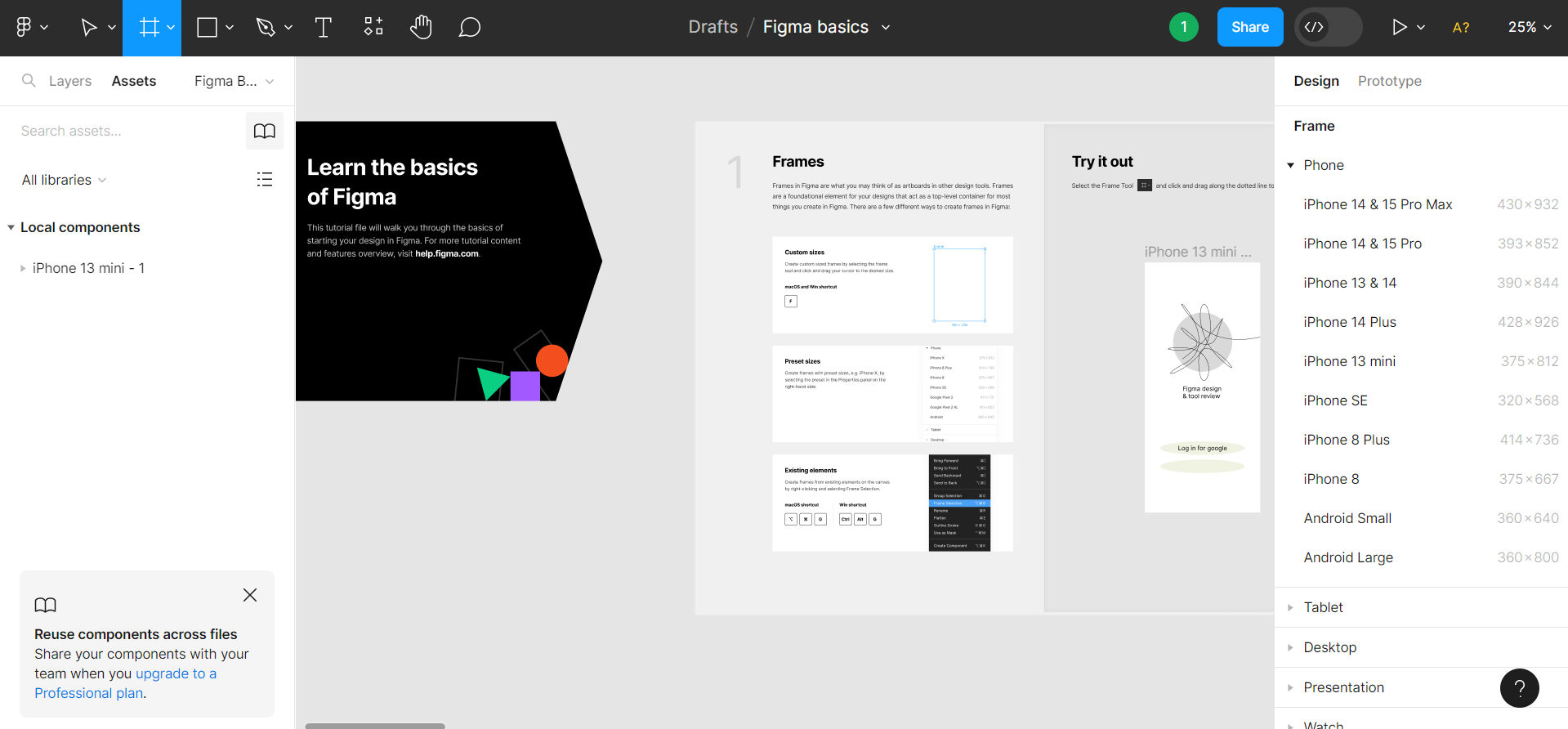Screen dimensions: 1568x729
Task: Click the green user avatar
Action: [1183, 27]
